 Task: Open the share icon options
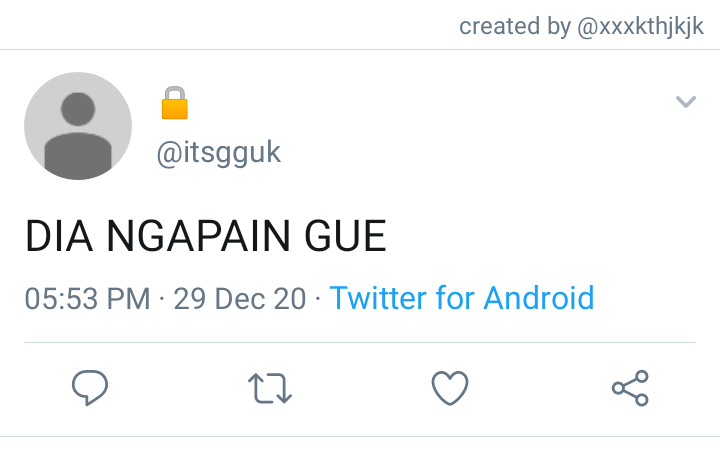(x=630, y=388)
